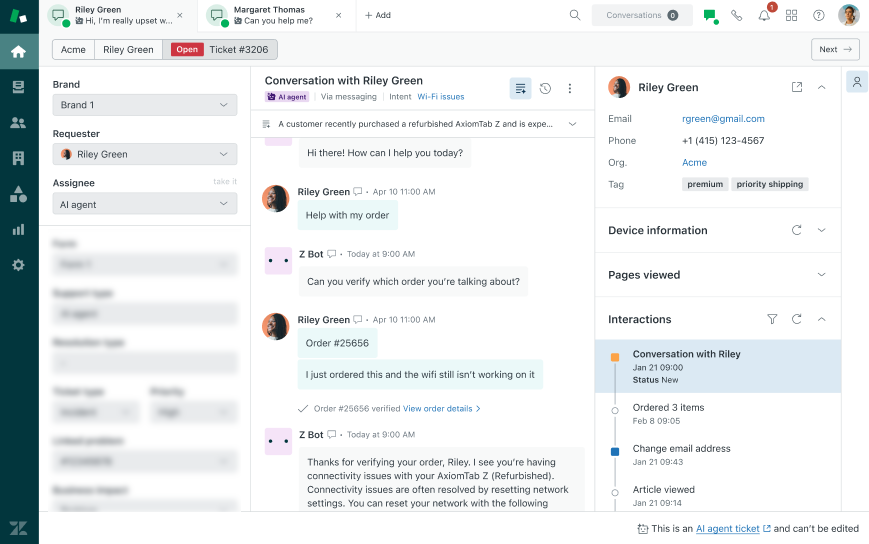This screenshot has width=869, height=544.
Task: Open Reporting bar chart icon in sidebar
Action: click(18, 229)
